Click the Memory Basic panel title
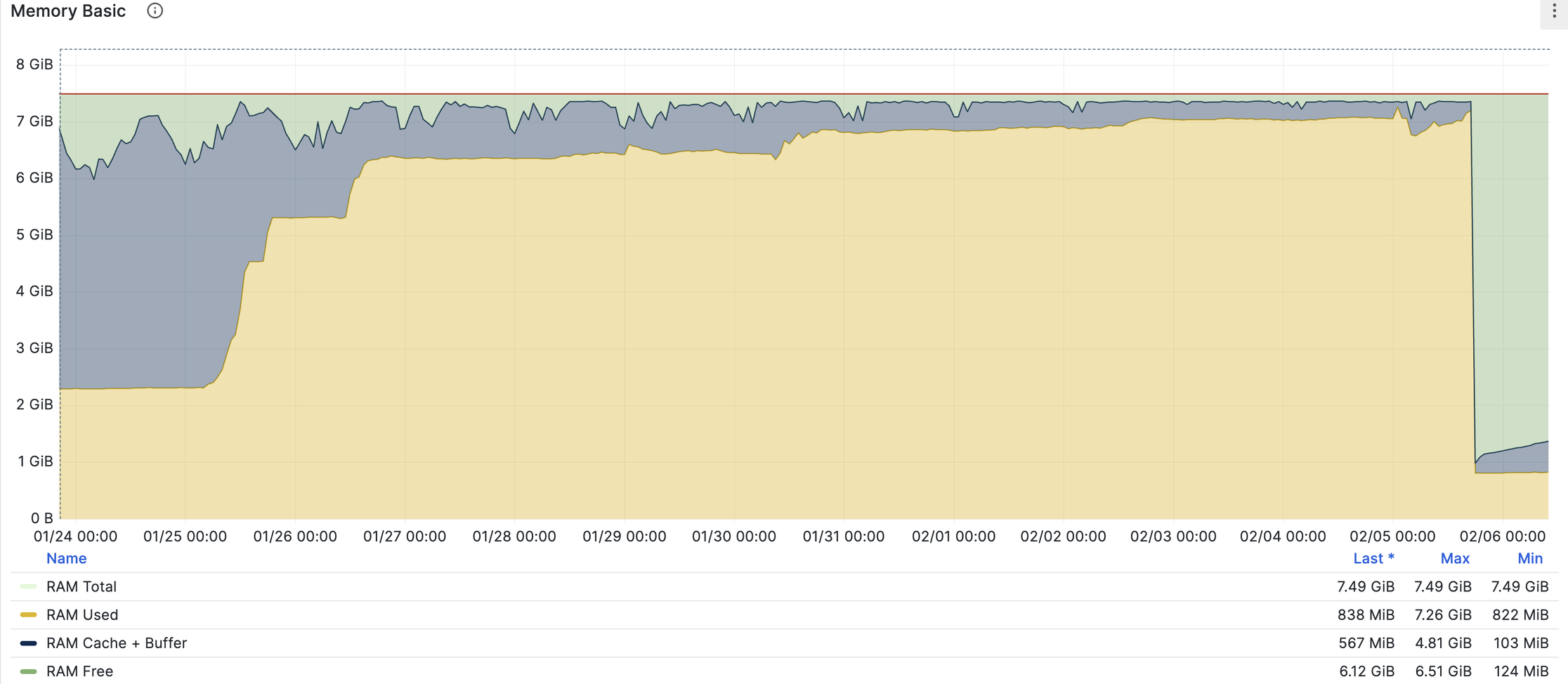The width and height of the screenshot is (1568, 684). [x=68, y=11]
